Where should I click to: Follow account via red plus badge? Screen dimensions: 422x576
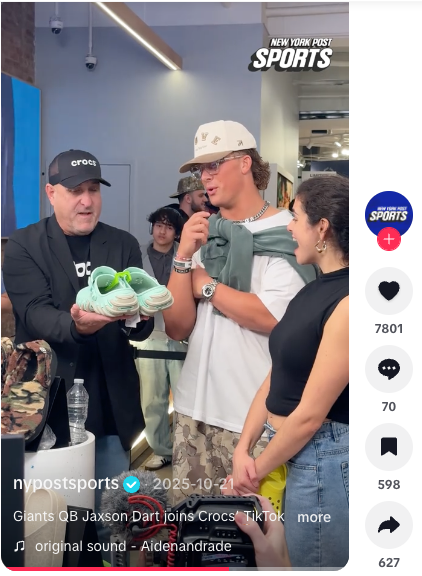(389, 239)
